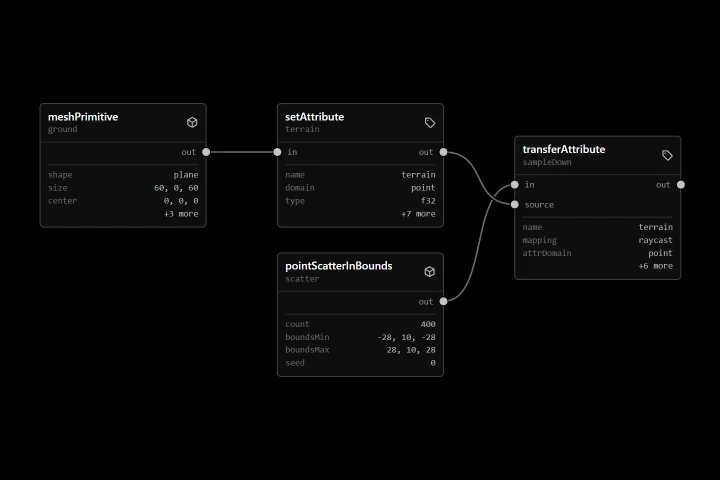Click the tag icon on setAttribute node

pyautogui.click(x=430, y=122)
